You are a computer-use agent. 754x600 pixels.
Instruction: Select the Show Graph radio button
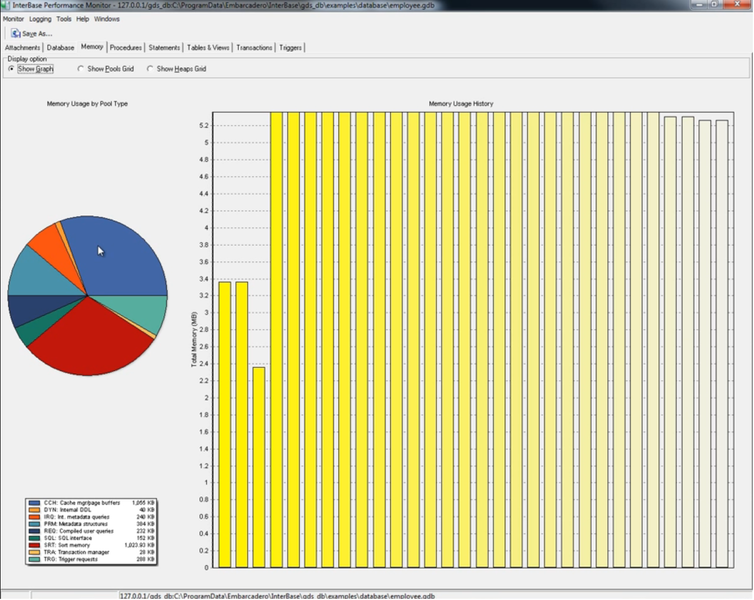click(x=11, y=69)
